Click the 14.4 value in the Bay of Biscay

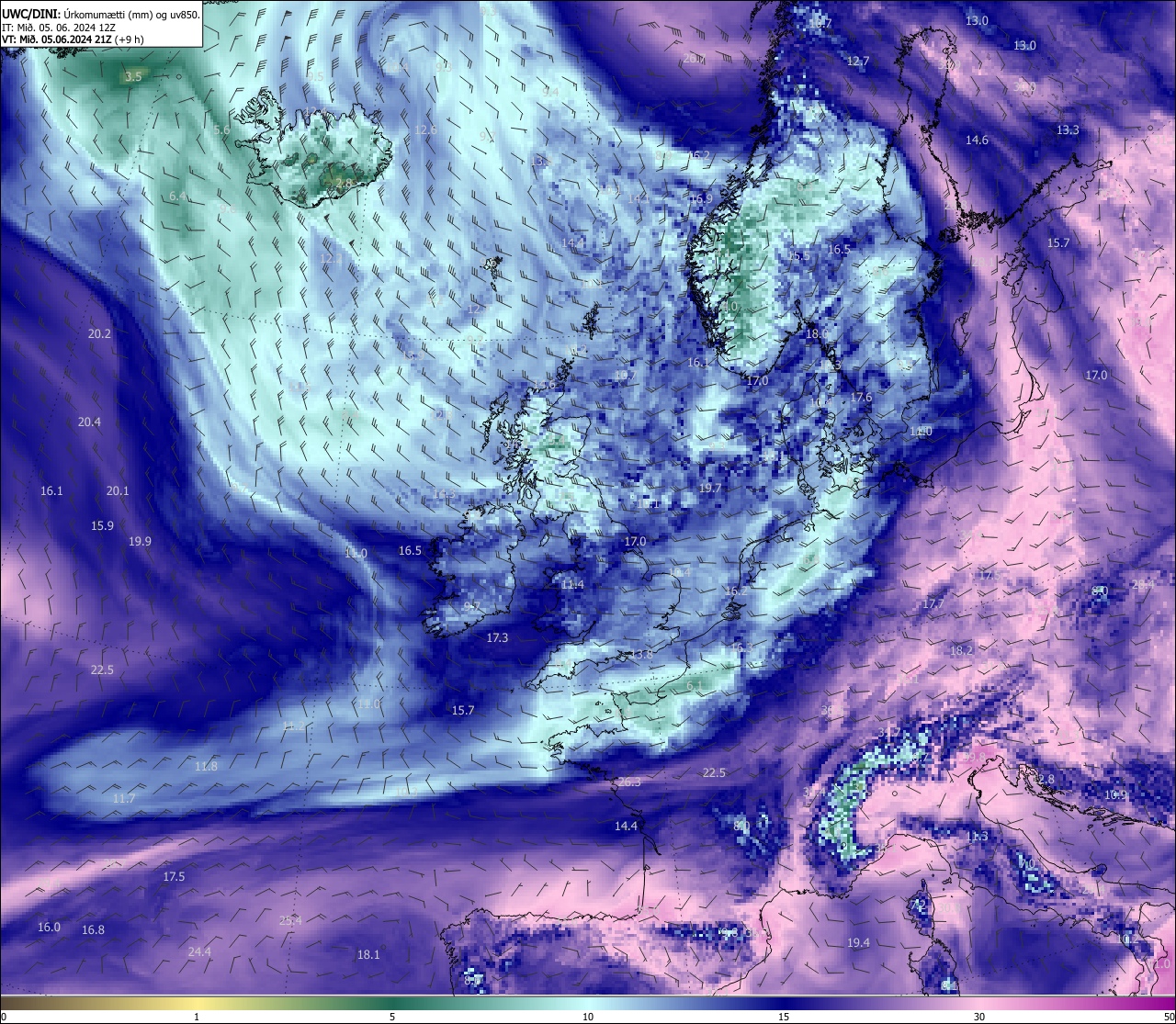[x=626, y=827]
